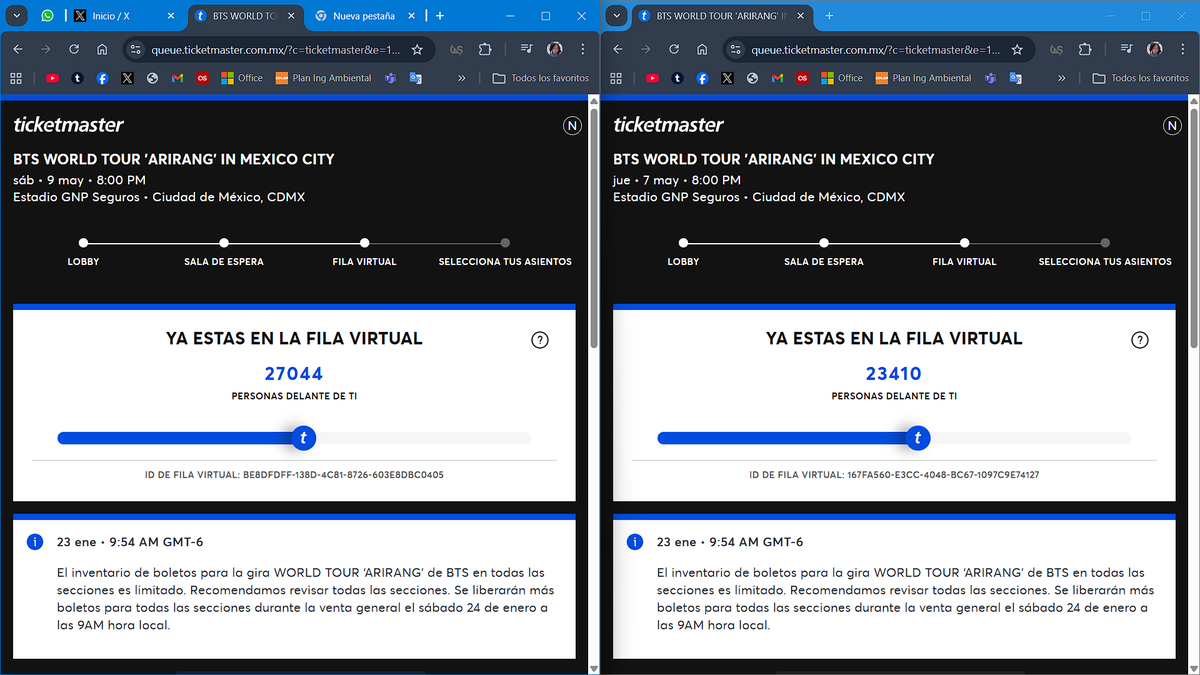Close the Inicio / X tab
Screen dimensions: 1200x675
171,16
